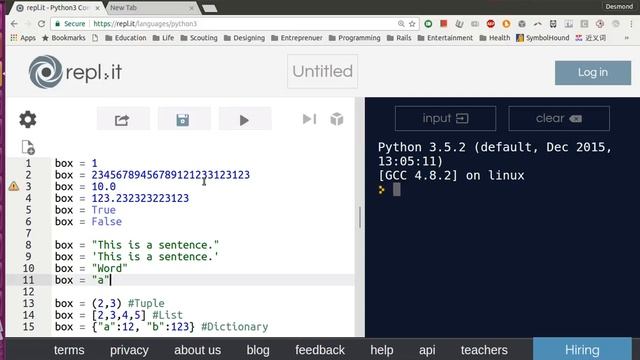Open the teachers footer link

click(484, 350)
